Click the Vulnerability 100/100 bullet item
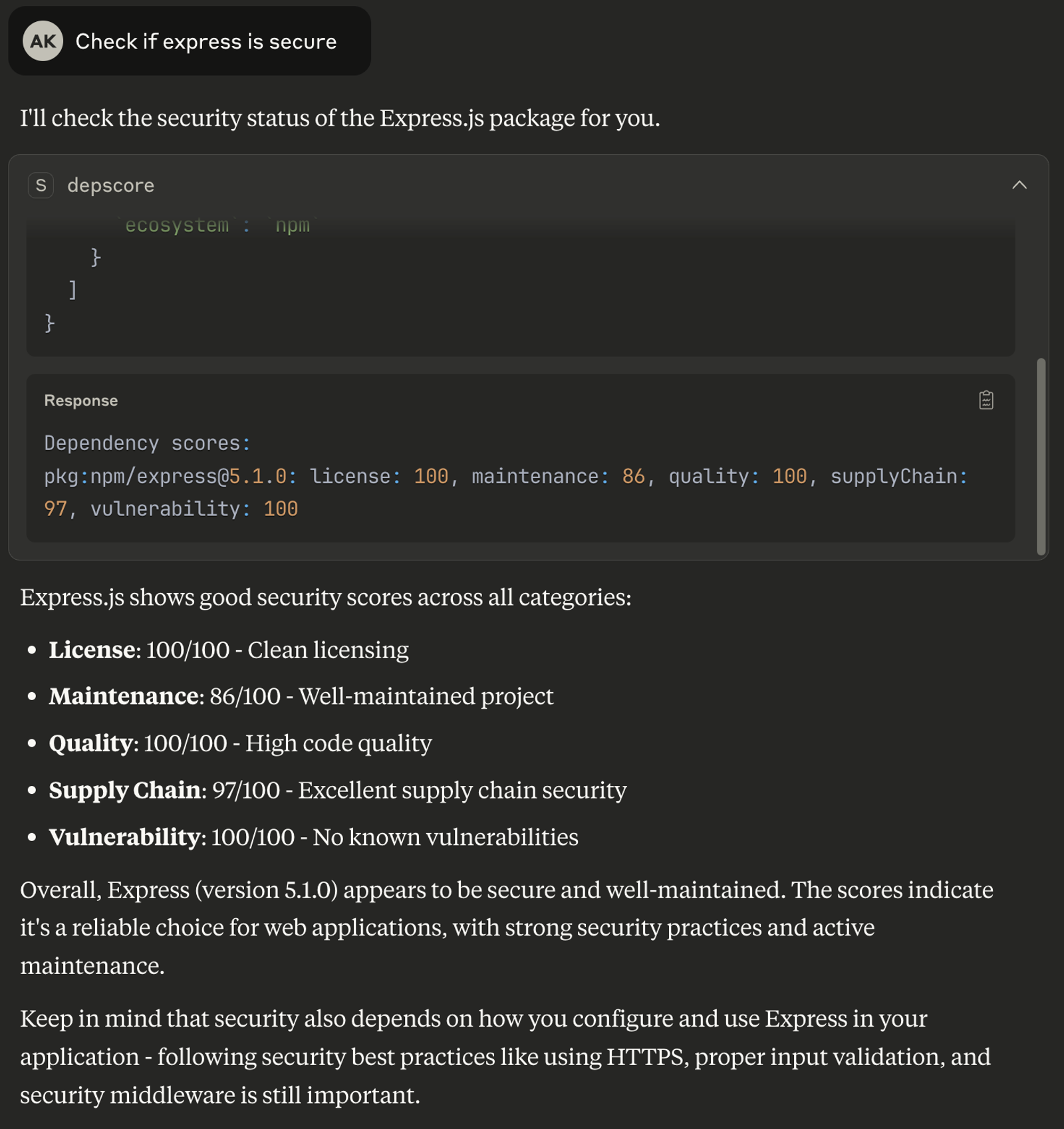The image size is (1064, 1129). [313, 836]
